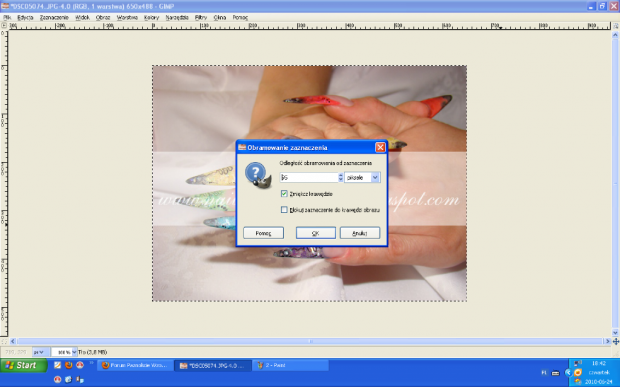
Task: Open the zoom percentage dropdown in status bar
Action: 74,352
